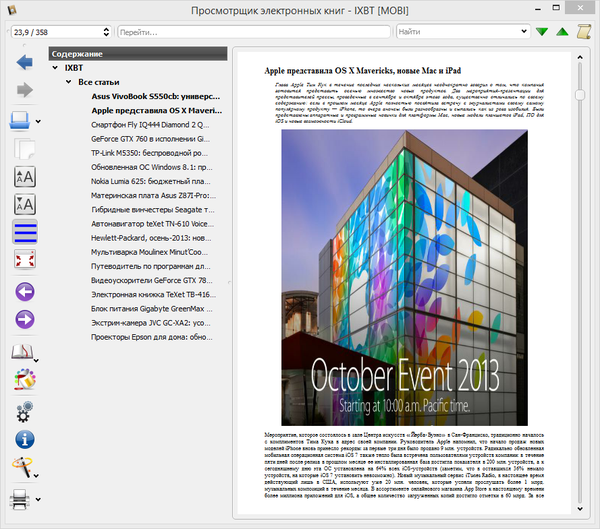This screenshot has width=600, height=529.
Task: Open Смартфон Fly IQ444 Diamond 2 article
Action: 150,125
